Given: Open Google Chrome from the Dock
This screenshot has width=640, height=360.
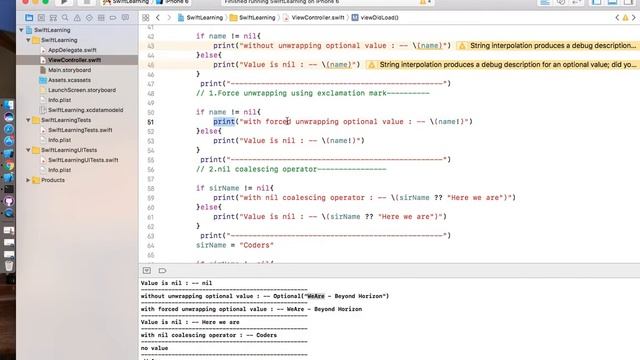Looking at the screenshot, I should pos(9,165).
